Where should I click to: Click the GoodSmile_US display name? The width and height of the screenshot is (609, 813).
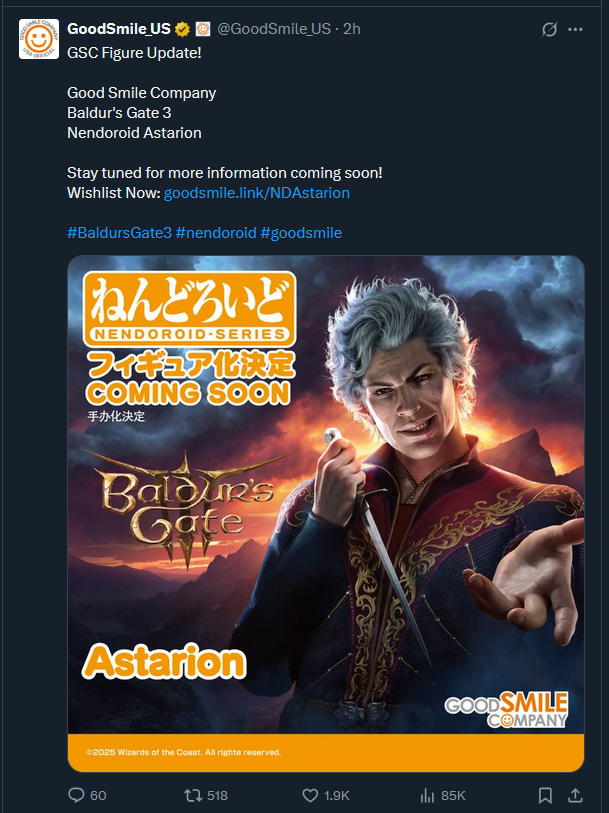(x=119, y=29)
